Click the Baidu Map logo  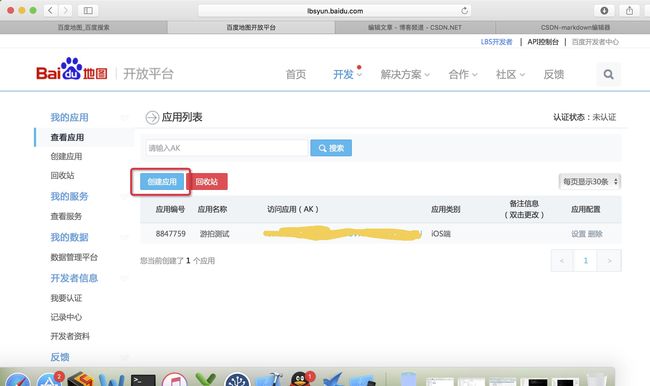tap(72, 69)
